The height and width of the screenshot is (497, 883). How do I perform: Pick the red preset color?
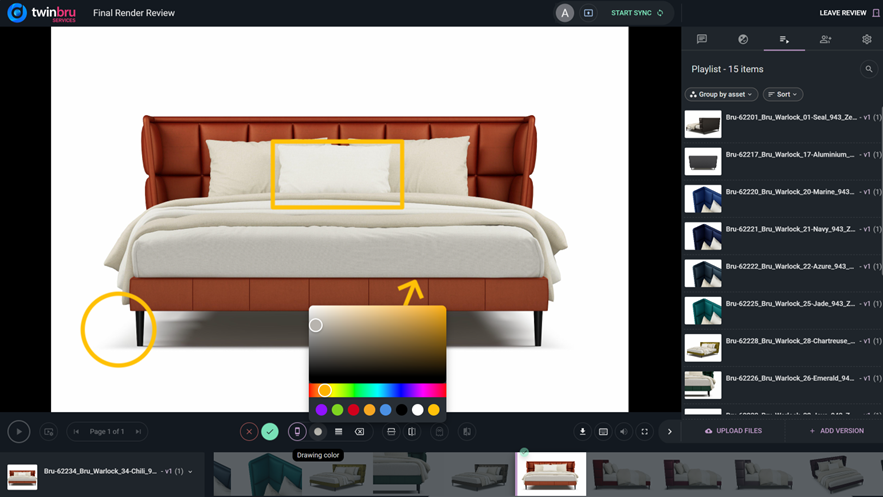[x=353, y=410]
